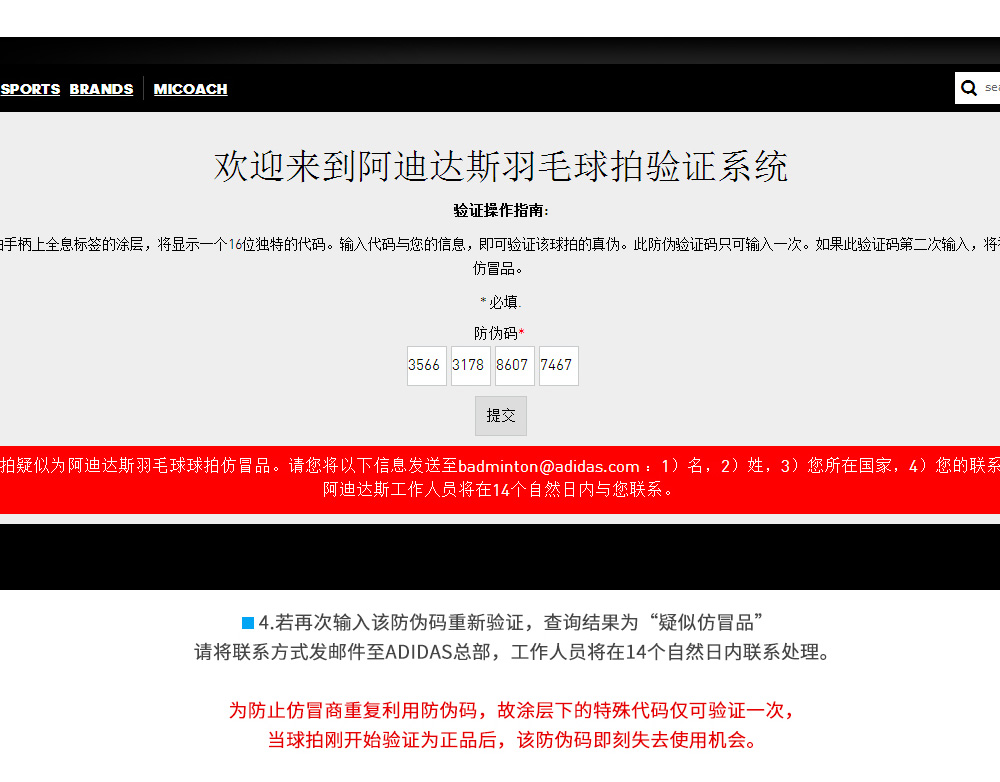Click the red counterfeit warning banner
Screen dimensions: 1000x782
tap(500, 480)
